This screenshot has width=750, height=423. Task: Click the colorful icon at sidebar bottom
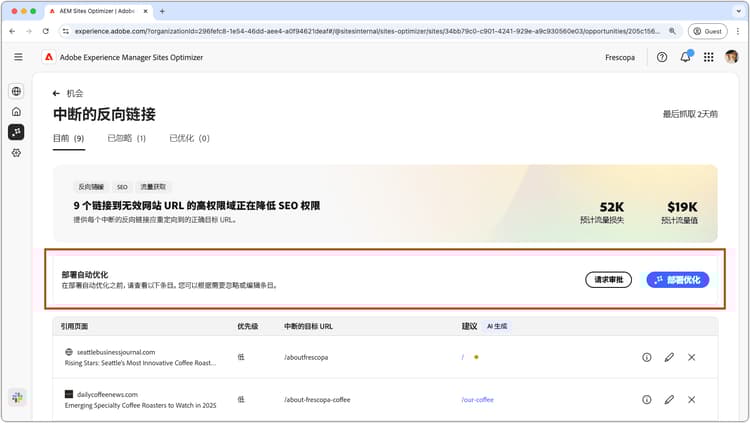coord(17,397)
